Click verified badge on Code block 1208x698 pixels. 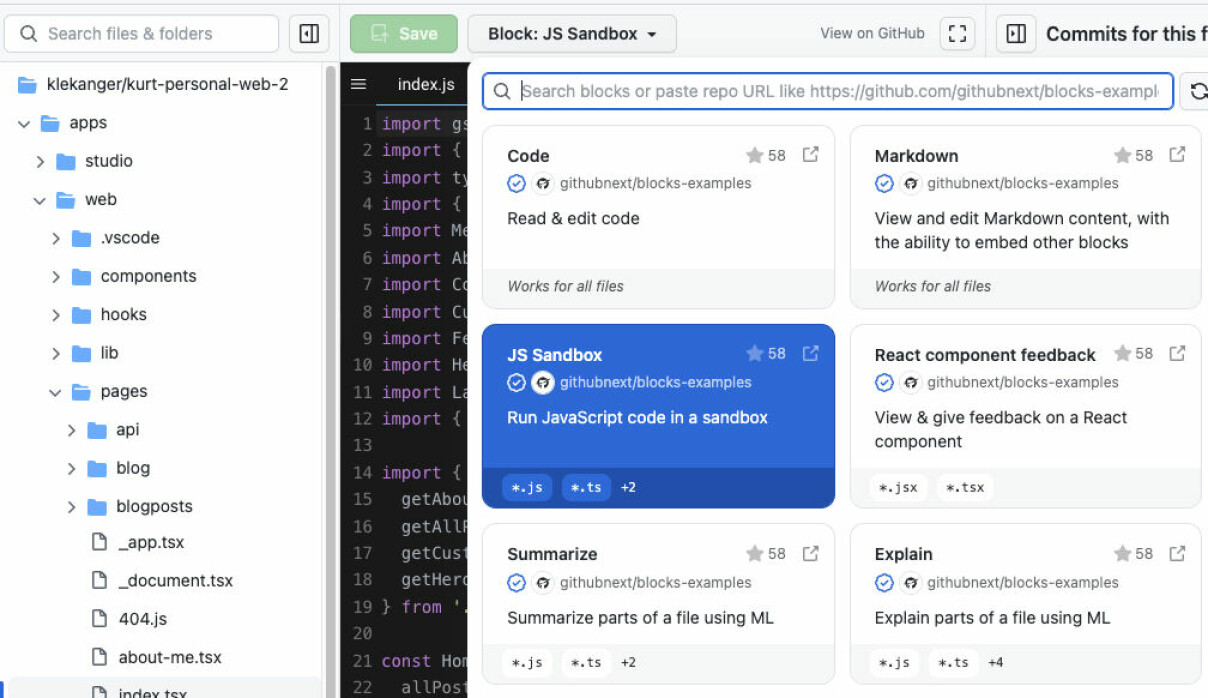point(516,184)
